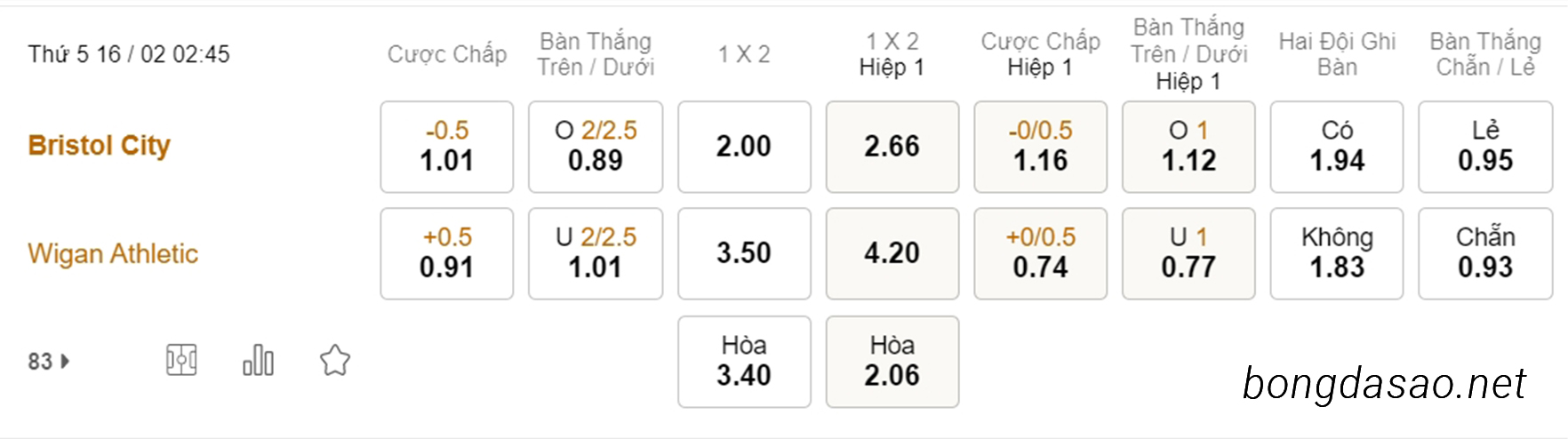The width and height of the screenshot is (1568, 439).
Task: Select Không both teams score 1.83
Action: pos(1337,253)
